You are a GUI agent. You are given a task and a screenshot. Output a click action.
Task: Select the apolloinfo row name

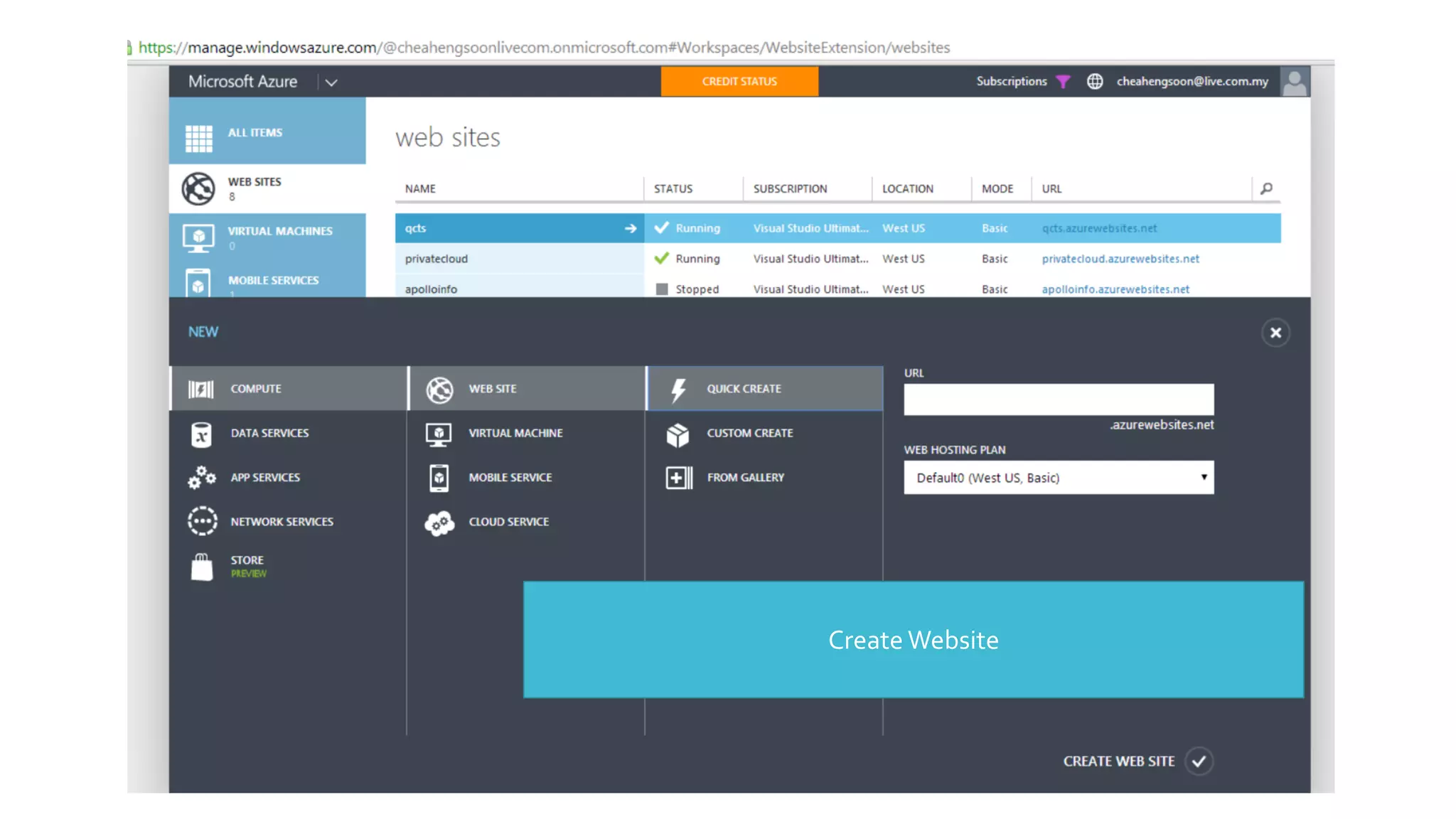tap(431, 289)
